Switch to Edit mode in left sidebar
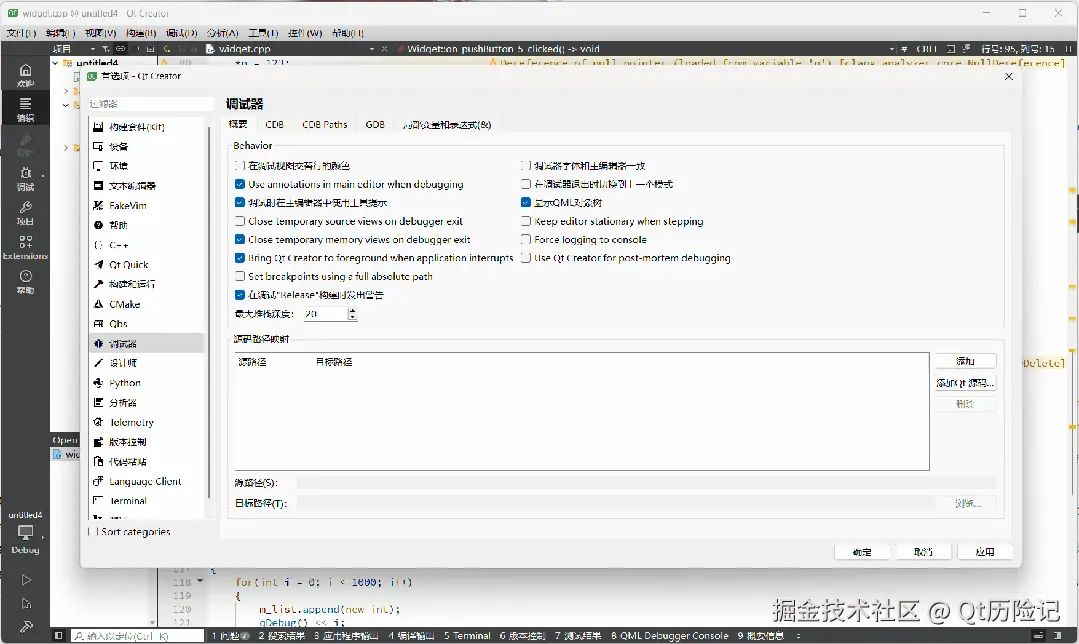The width and height of the screenshot is (1079, 644). tap(25, 109)
